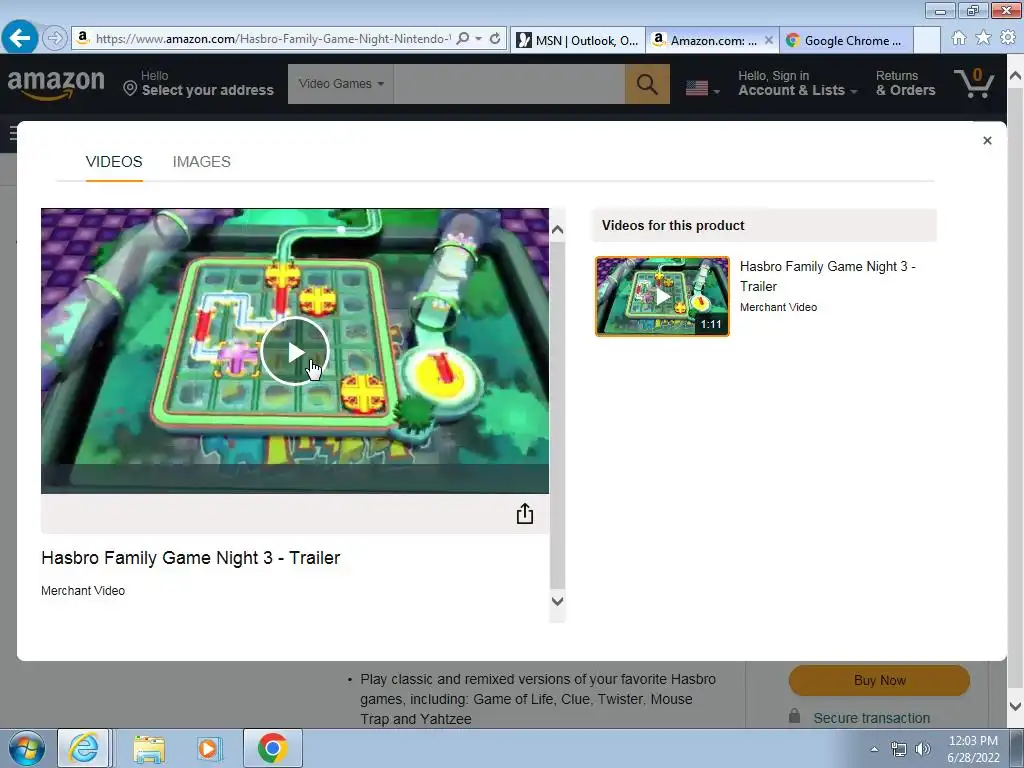
Task: Open browser Tools gear icon
Action: (x=1008, y=38)
